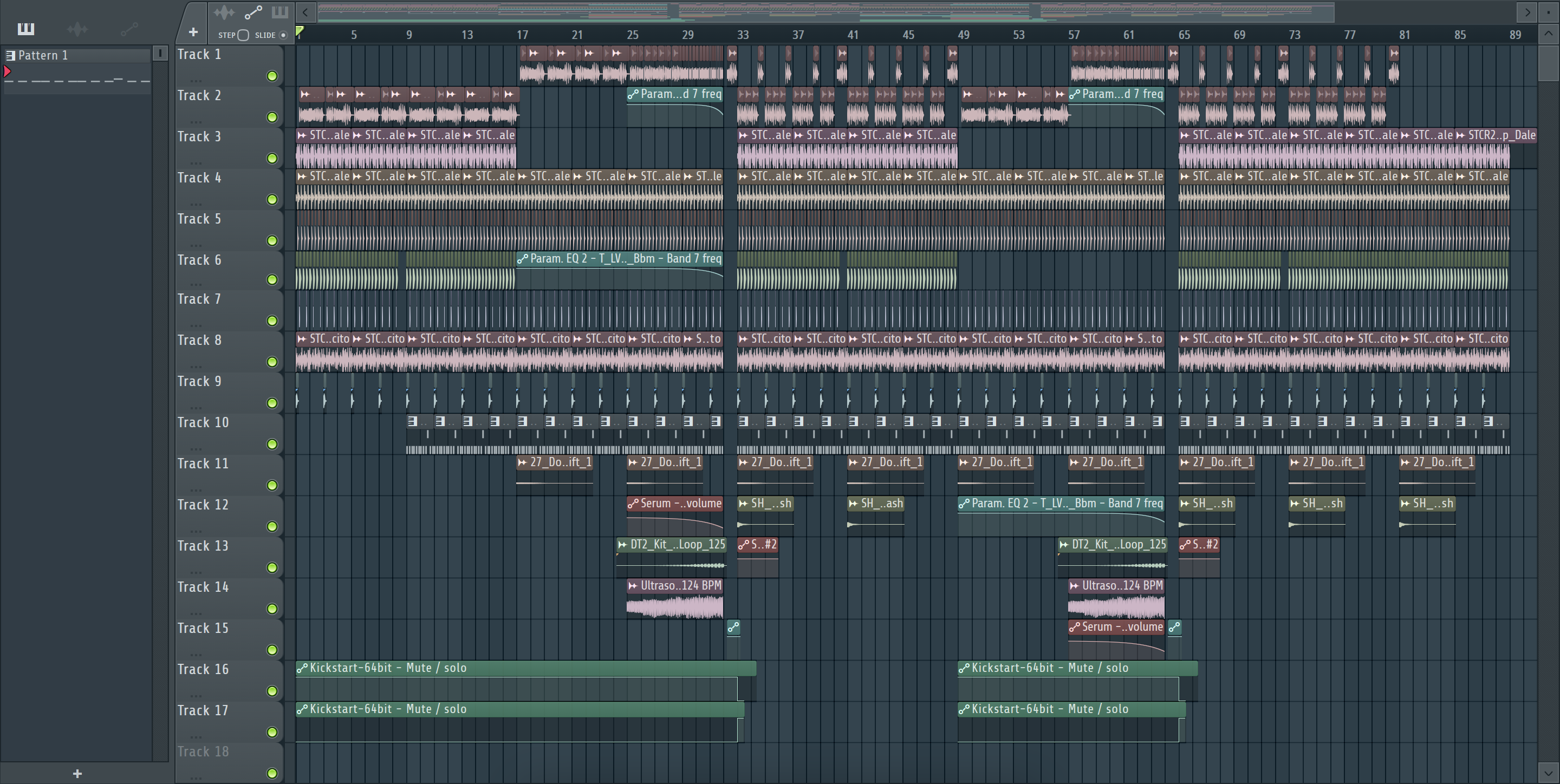
Task: Select the Serum volume automation clip on Track 12
Action: 674,515
